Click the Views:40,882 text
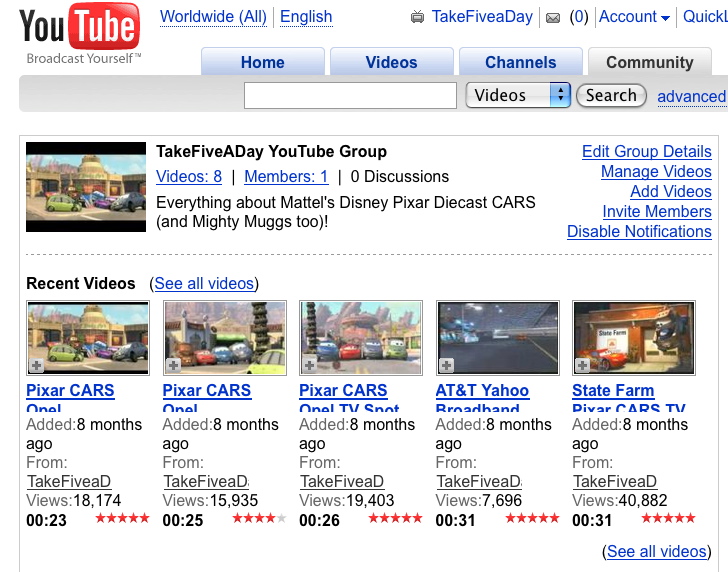Viewport: 728px width, 572px height. pos(619,500)
